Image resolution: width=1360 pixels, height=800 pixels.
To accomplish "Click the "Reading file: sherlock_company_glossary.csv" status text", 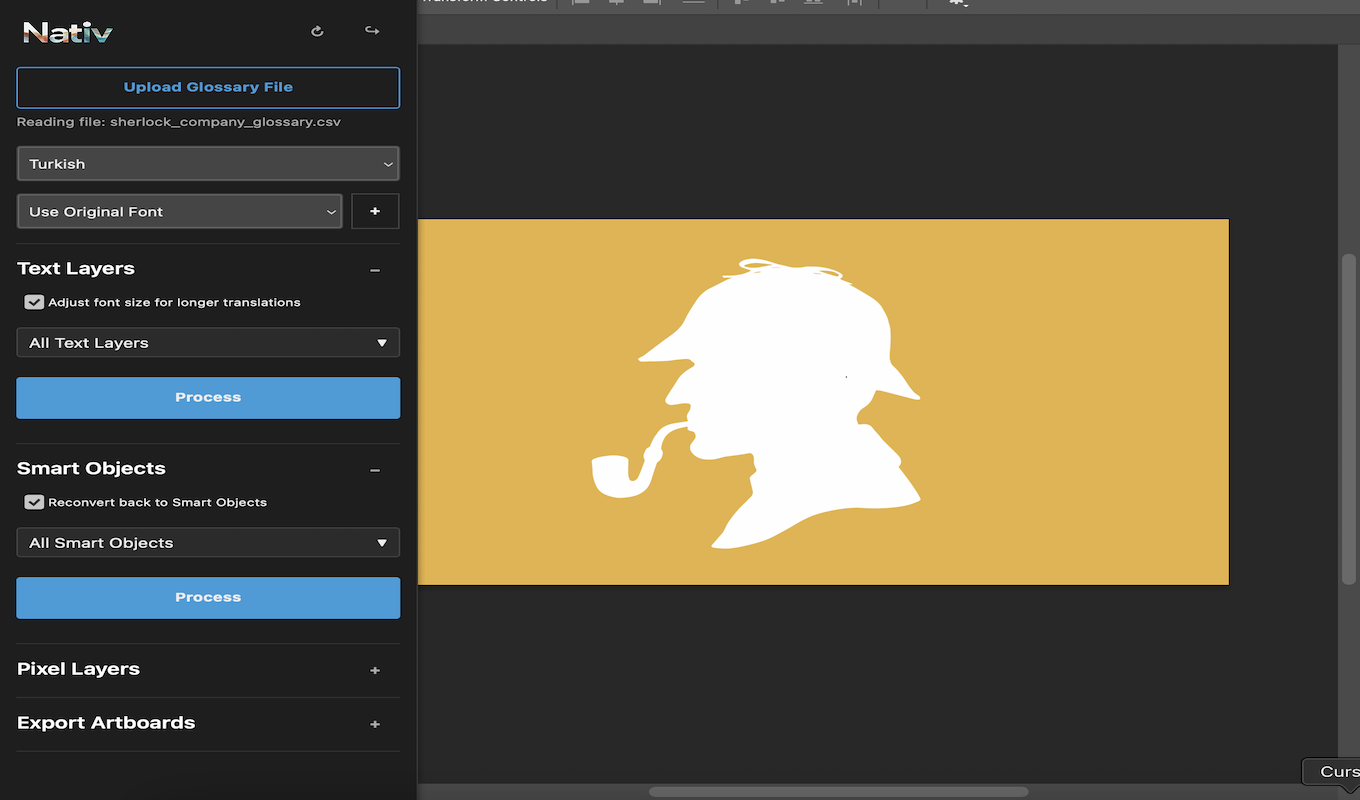I will (x=179, y=122).
